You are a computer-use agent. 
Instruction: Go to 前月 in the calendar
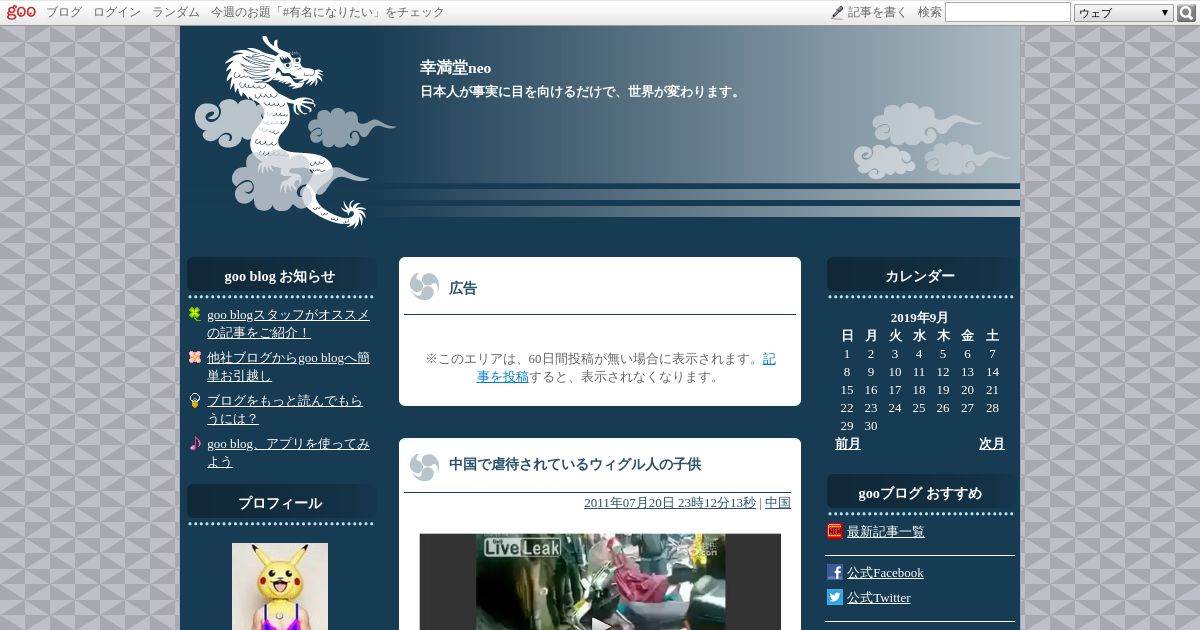click(848, 443)
